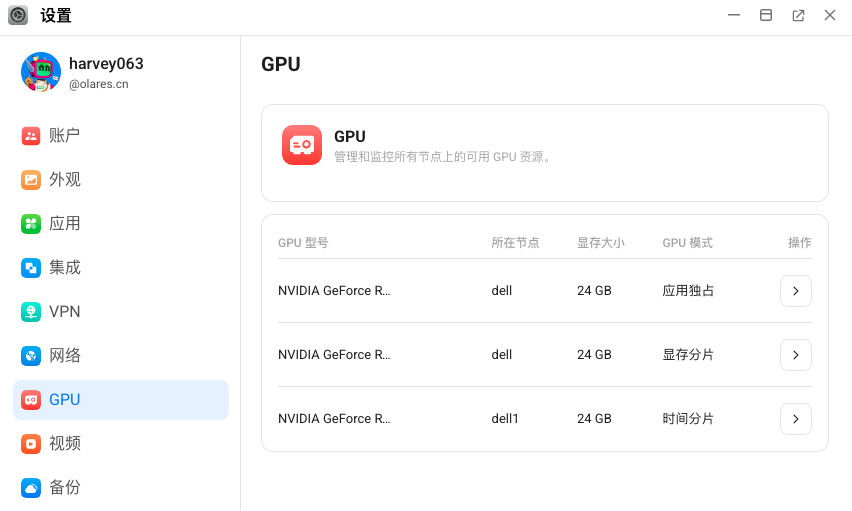Click the 显存分片 mode cell
Screen dimensions: 852x511
click(688, 355)
